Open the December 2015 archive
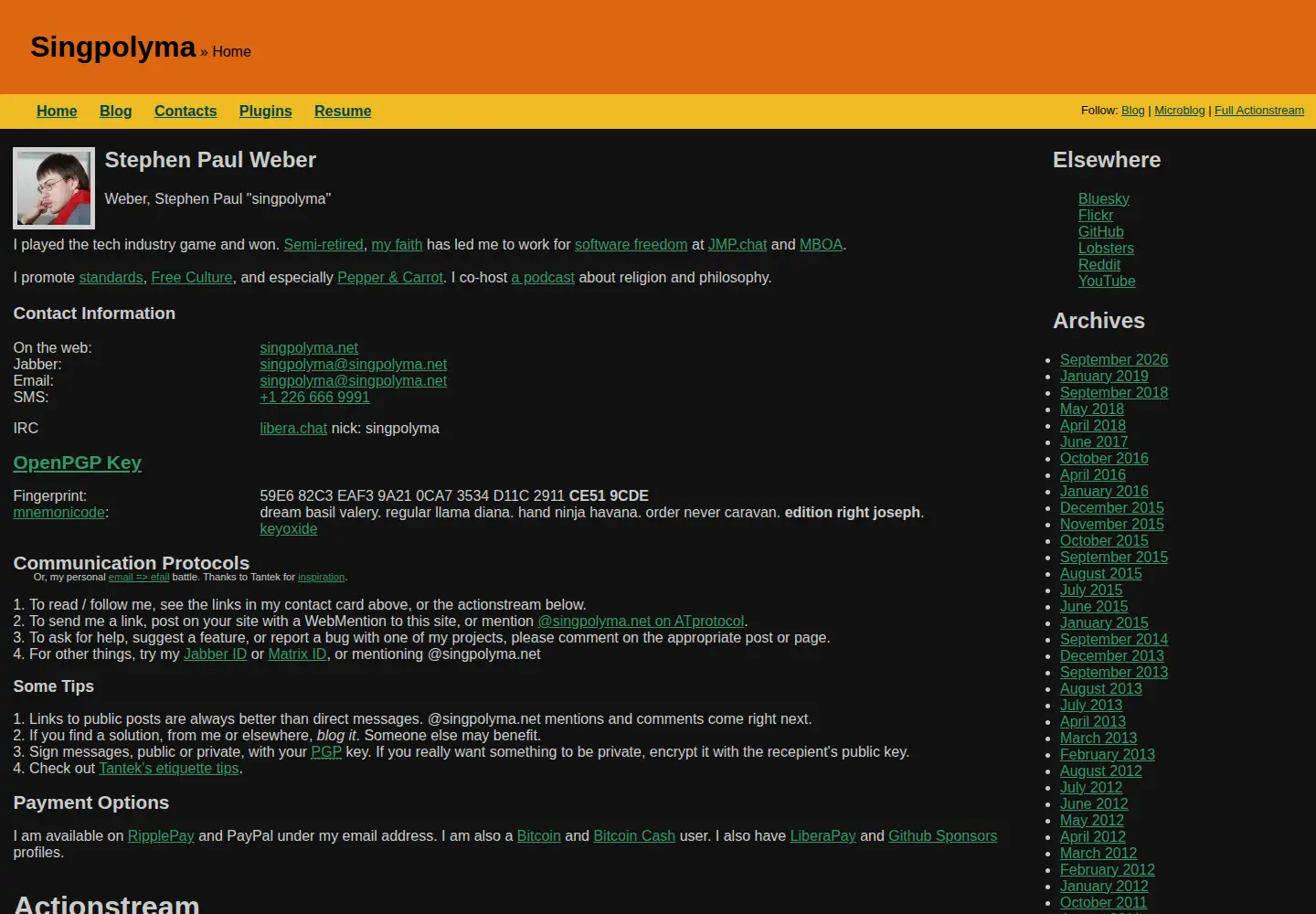 point(1112,508)
